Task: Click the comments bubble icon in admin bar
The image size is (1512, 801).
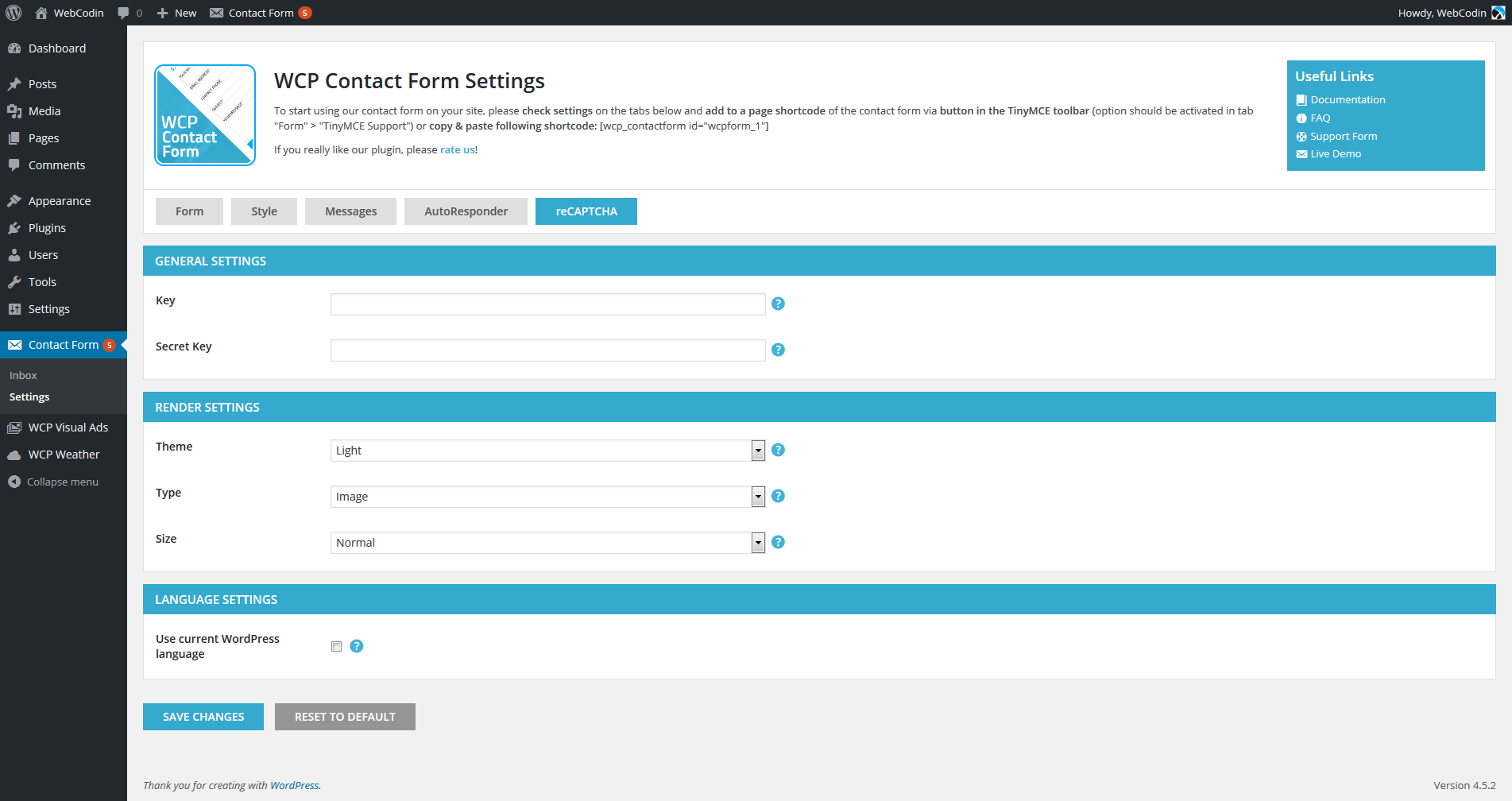Action: click(124, 13)
